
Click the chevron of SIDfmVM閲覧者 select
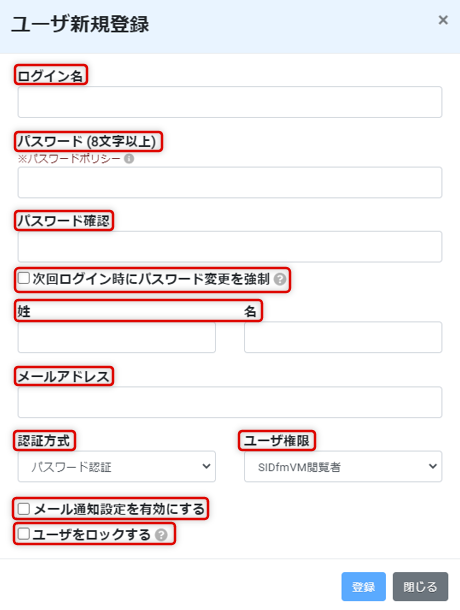[433, 466]
